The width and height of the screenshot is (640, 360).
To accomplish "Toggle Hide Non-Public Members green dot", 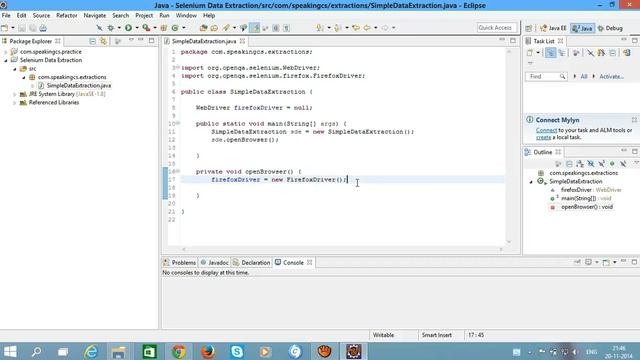I will coord(612,164).
